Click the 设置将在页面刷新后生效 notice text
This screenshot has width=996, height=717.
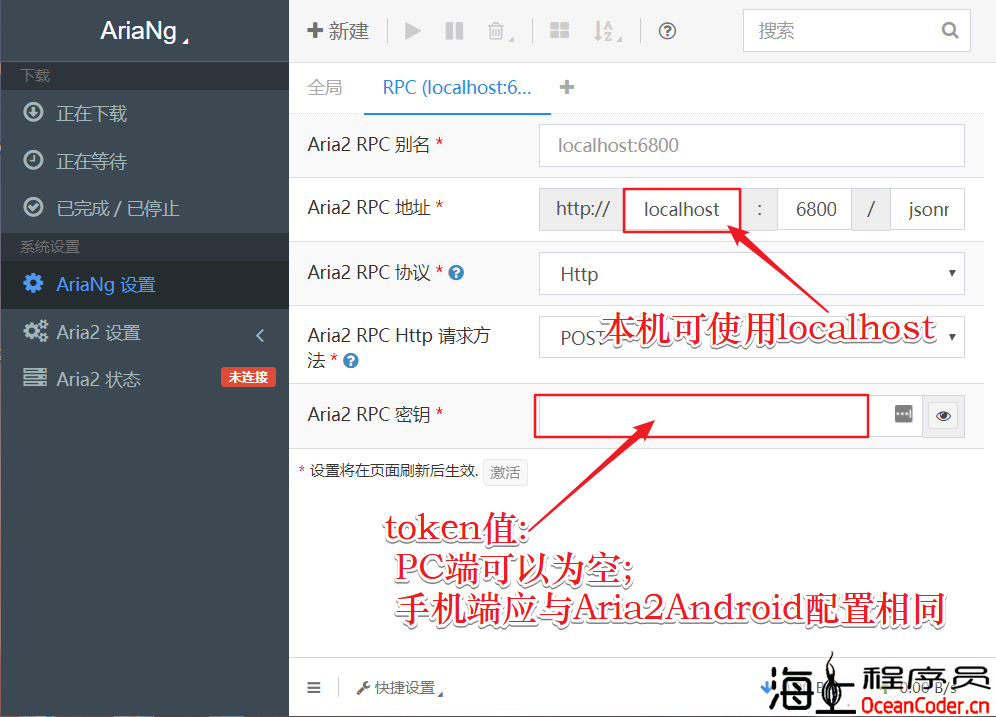click(x=394, y=471)
